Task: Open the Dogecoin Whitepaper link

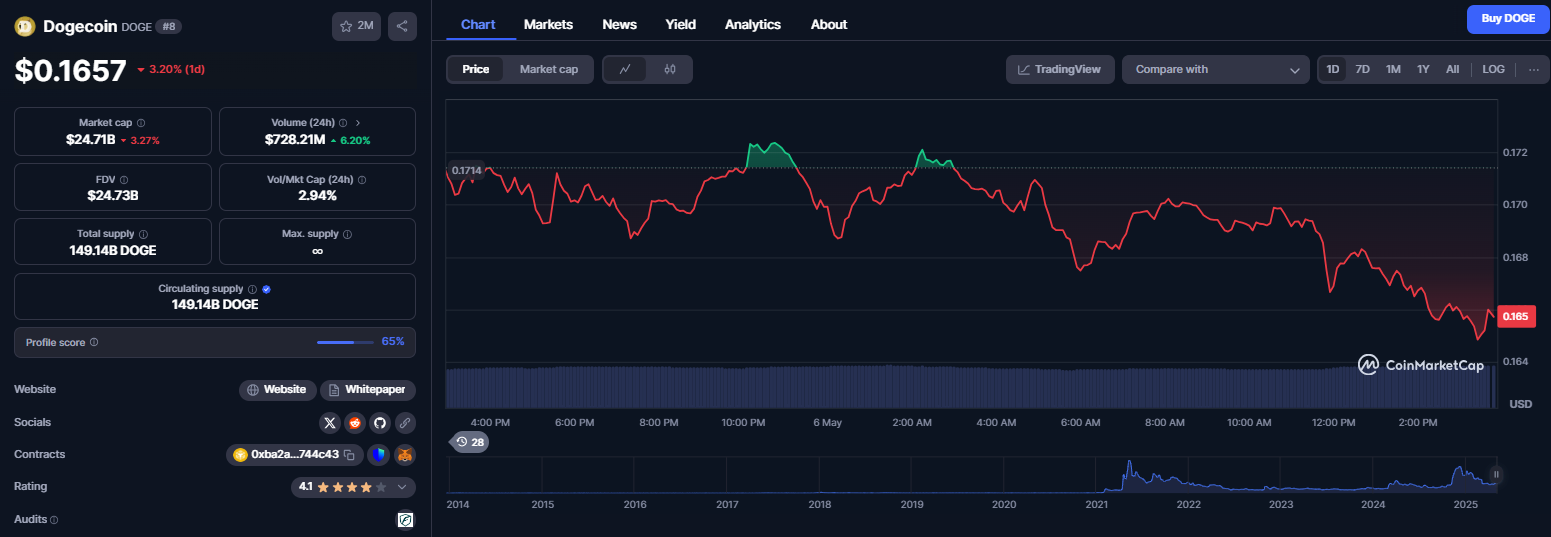Action: point(368,390)
